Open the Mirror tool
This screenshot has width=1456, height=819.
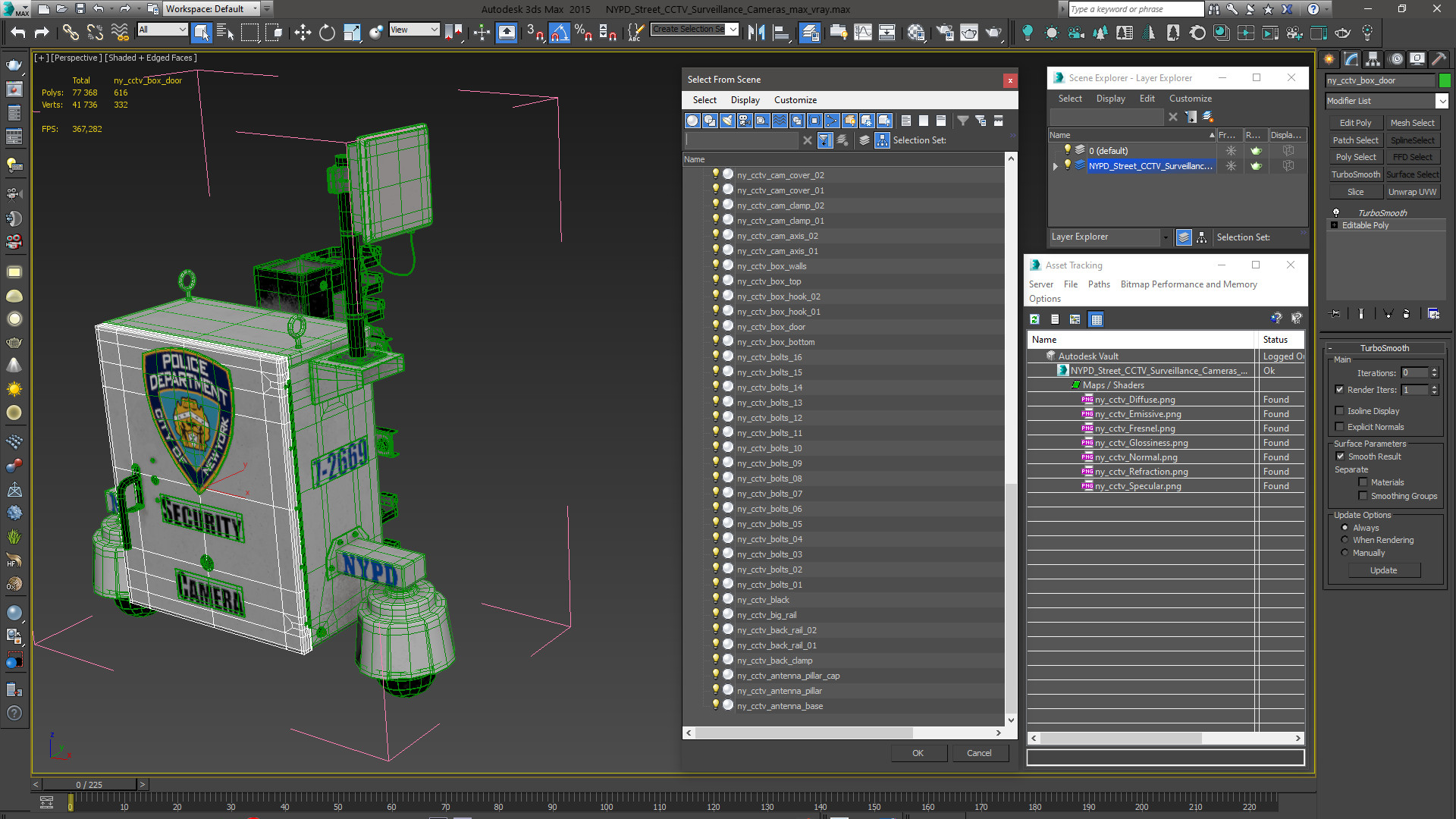tap(756, 32)
